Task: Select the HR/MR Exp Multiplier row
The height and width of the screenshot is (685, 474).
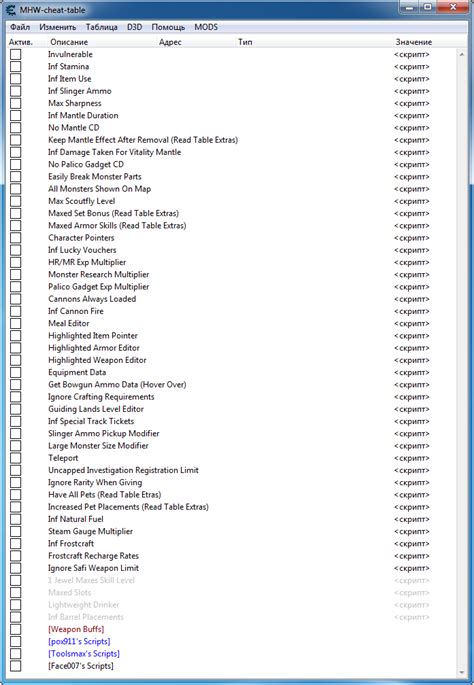Action: click(x=87, y=262)
